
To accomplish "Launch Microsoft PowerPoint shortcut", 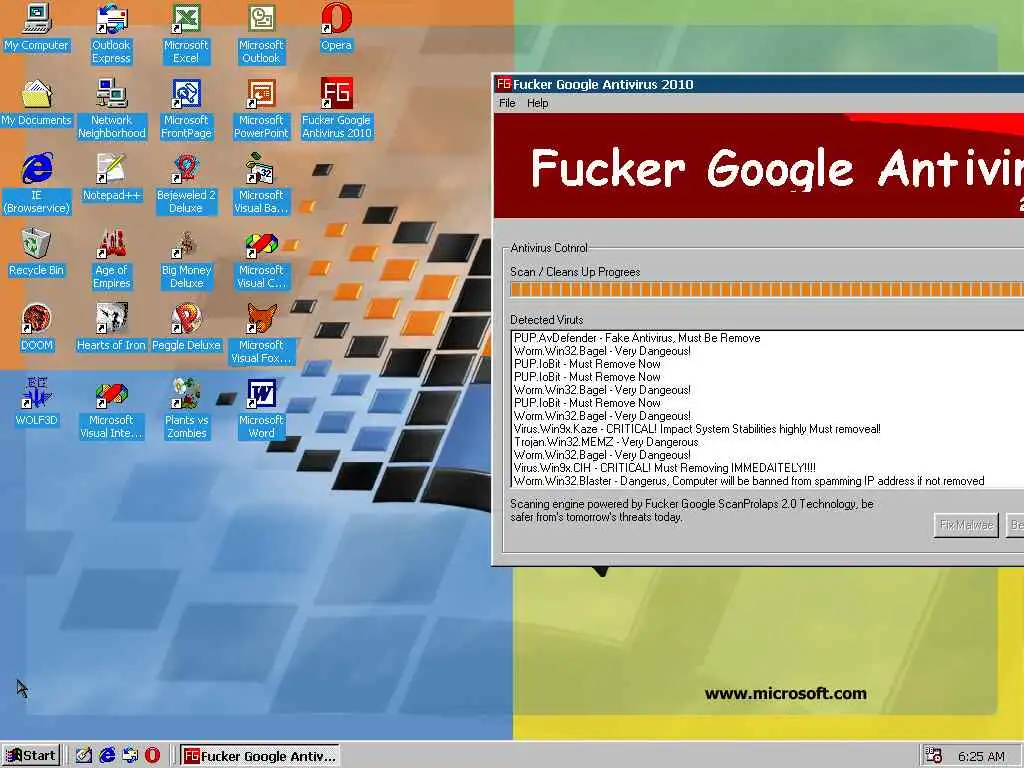I will click(x=261, y=108).
